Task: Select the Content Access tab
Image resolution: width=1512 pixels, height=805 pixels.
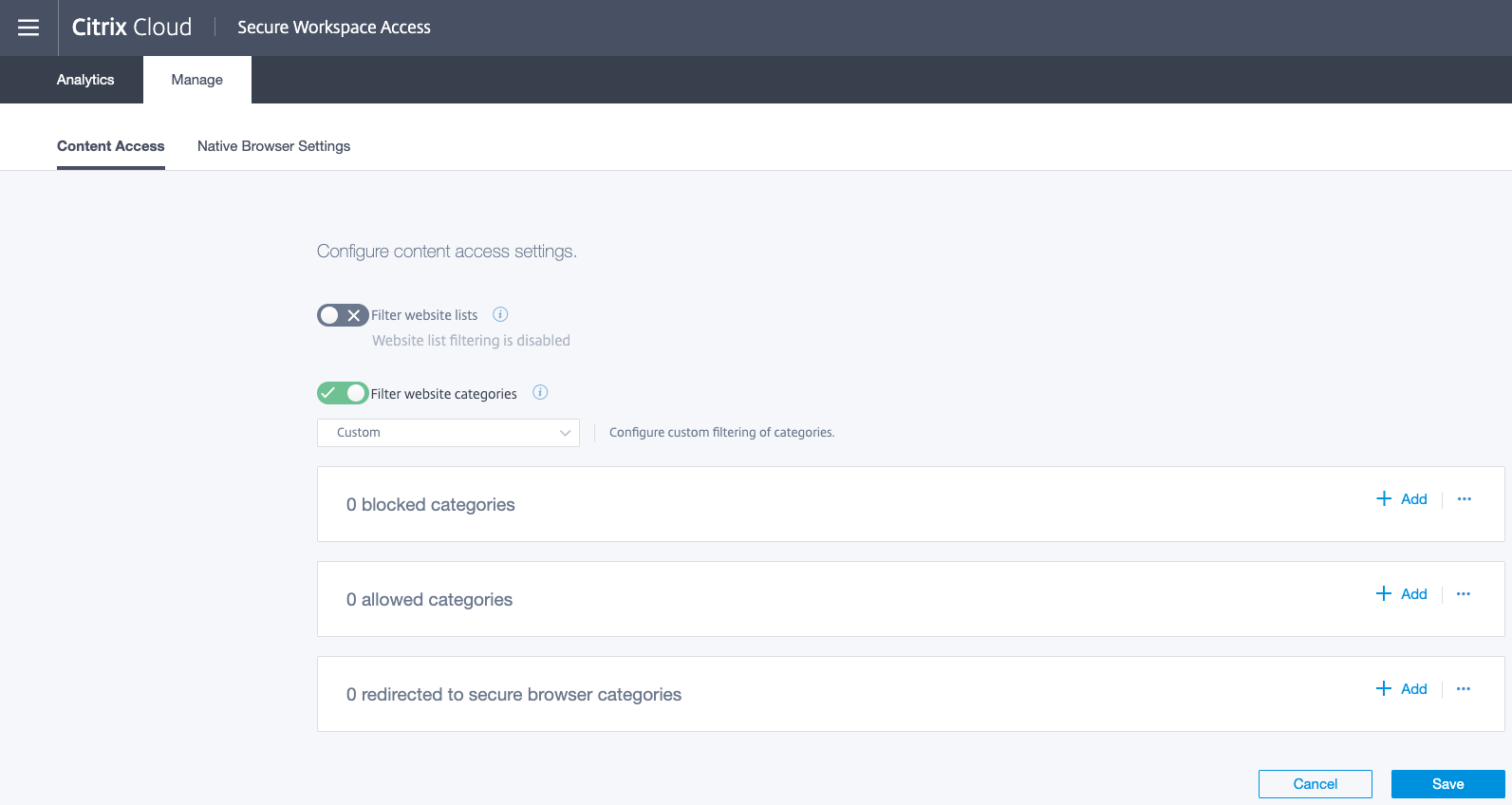Action: (x=111, y=146)
